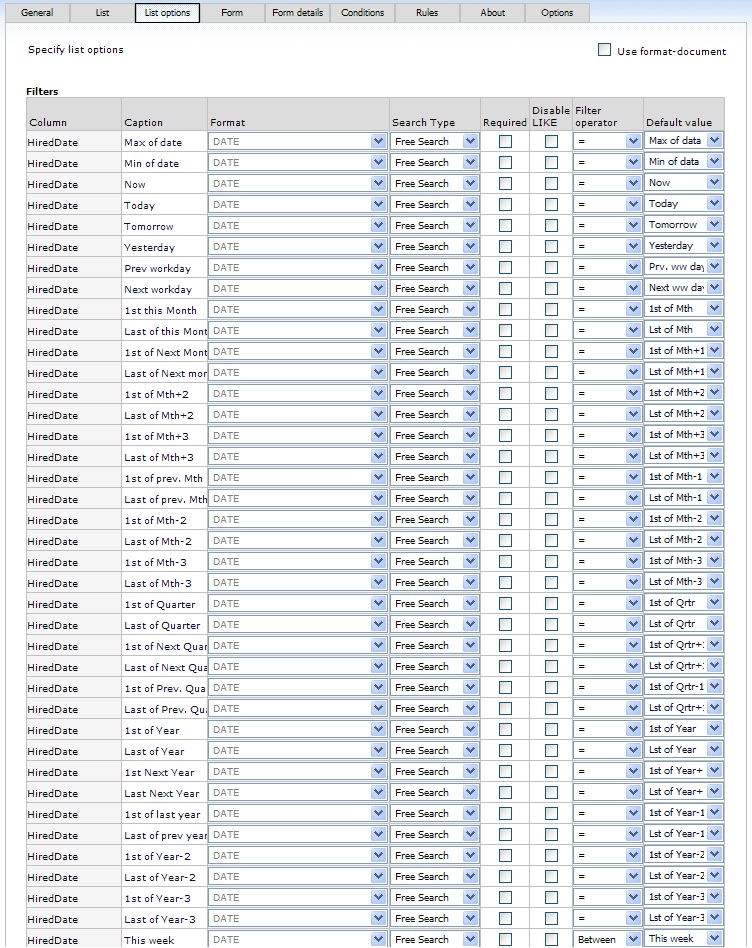Go to the Conditions tab

pyautogui.click(x=362, y=13)
